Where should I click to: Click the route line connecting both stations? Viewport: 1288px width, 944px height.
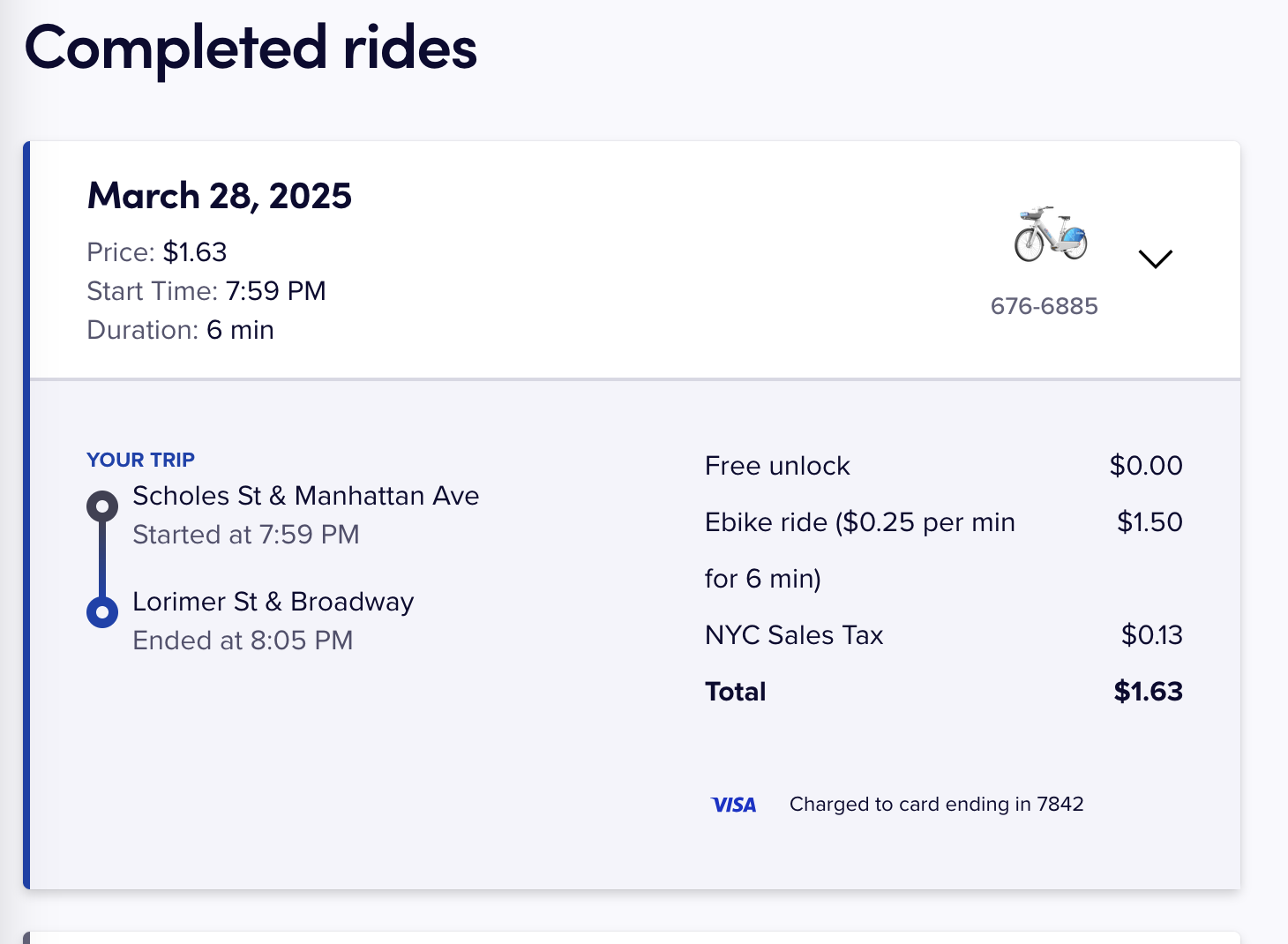[x=102, y=559]
